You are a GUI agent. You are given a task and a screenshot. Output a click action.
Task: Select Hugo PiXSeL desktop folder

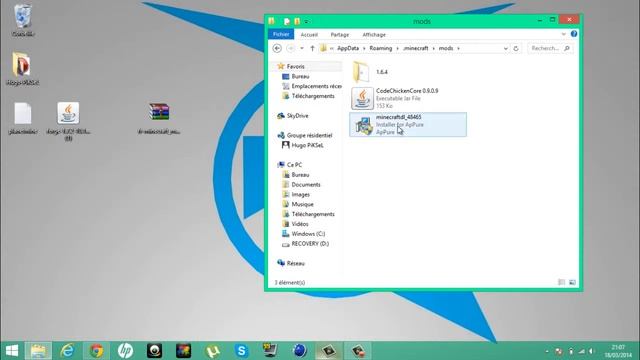22,69
